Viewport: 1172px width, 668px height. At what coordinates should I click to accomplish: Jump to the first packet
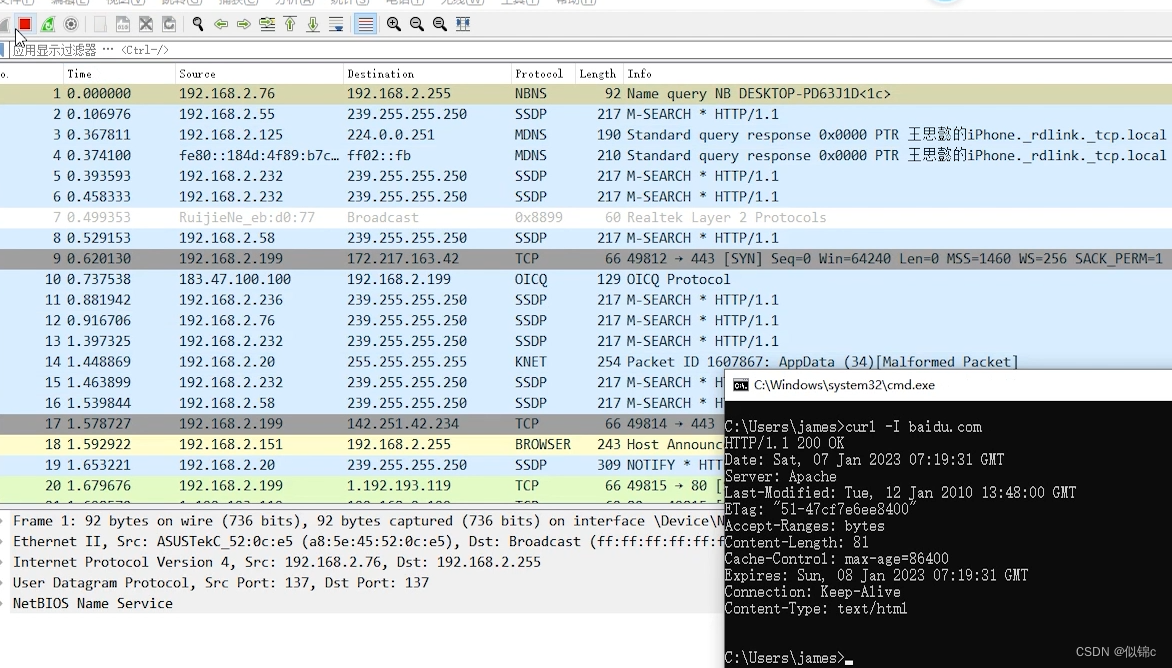click(290, 25)
